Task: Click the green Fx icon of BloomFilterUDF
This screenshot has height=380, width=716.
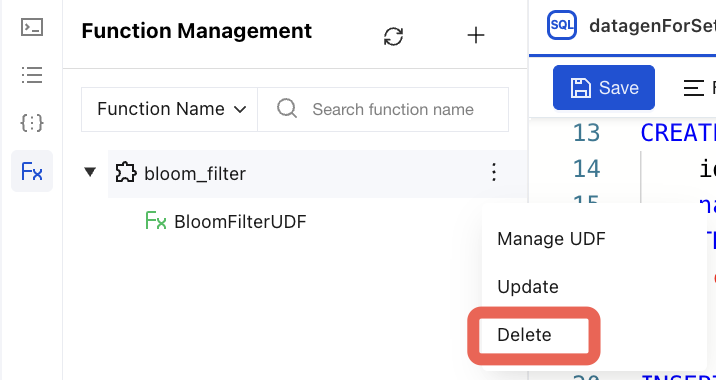Action: tap(156, 221)
